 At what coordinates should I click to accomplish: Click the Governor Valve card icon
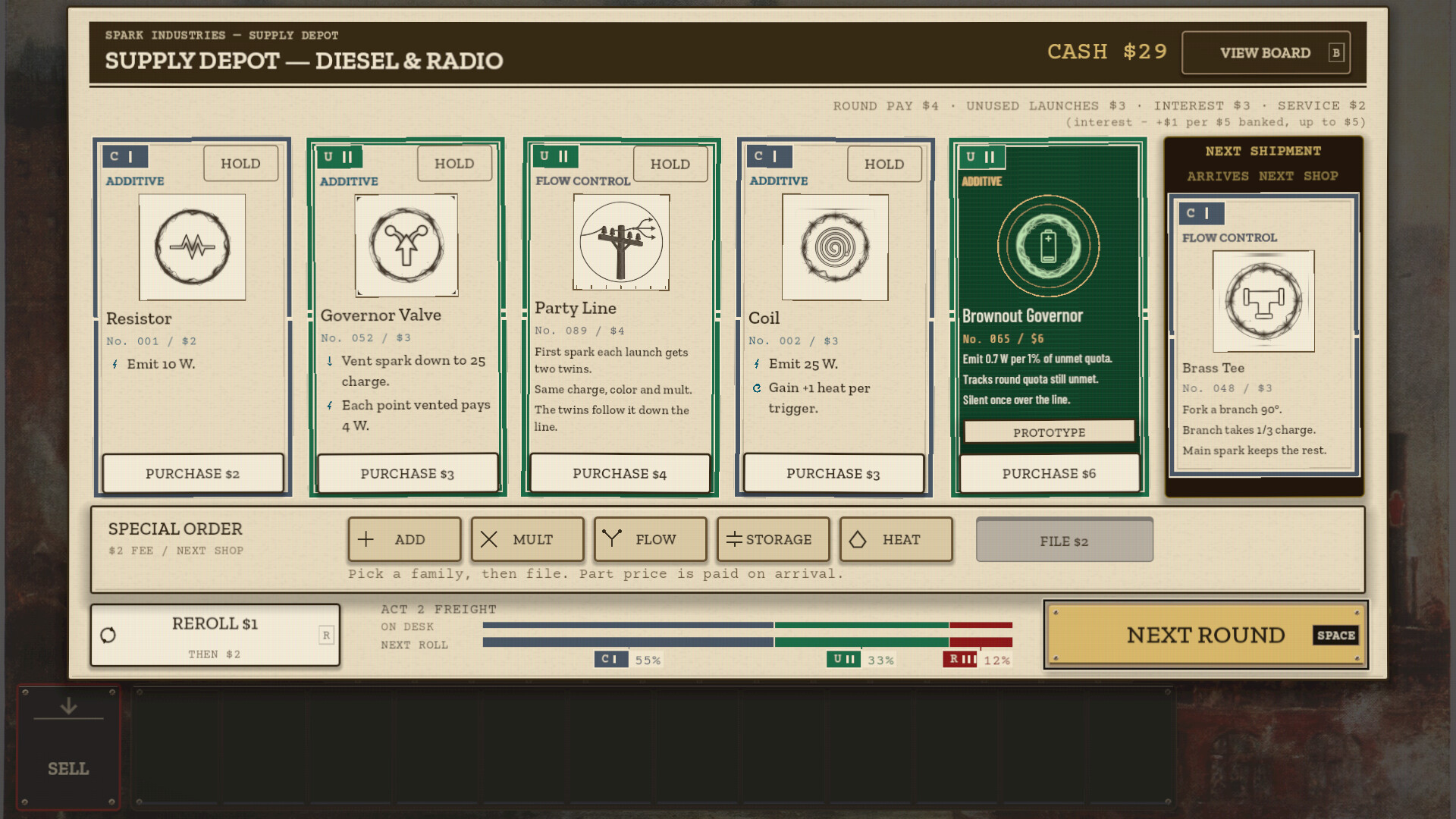click(406, 245)
